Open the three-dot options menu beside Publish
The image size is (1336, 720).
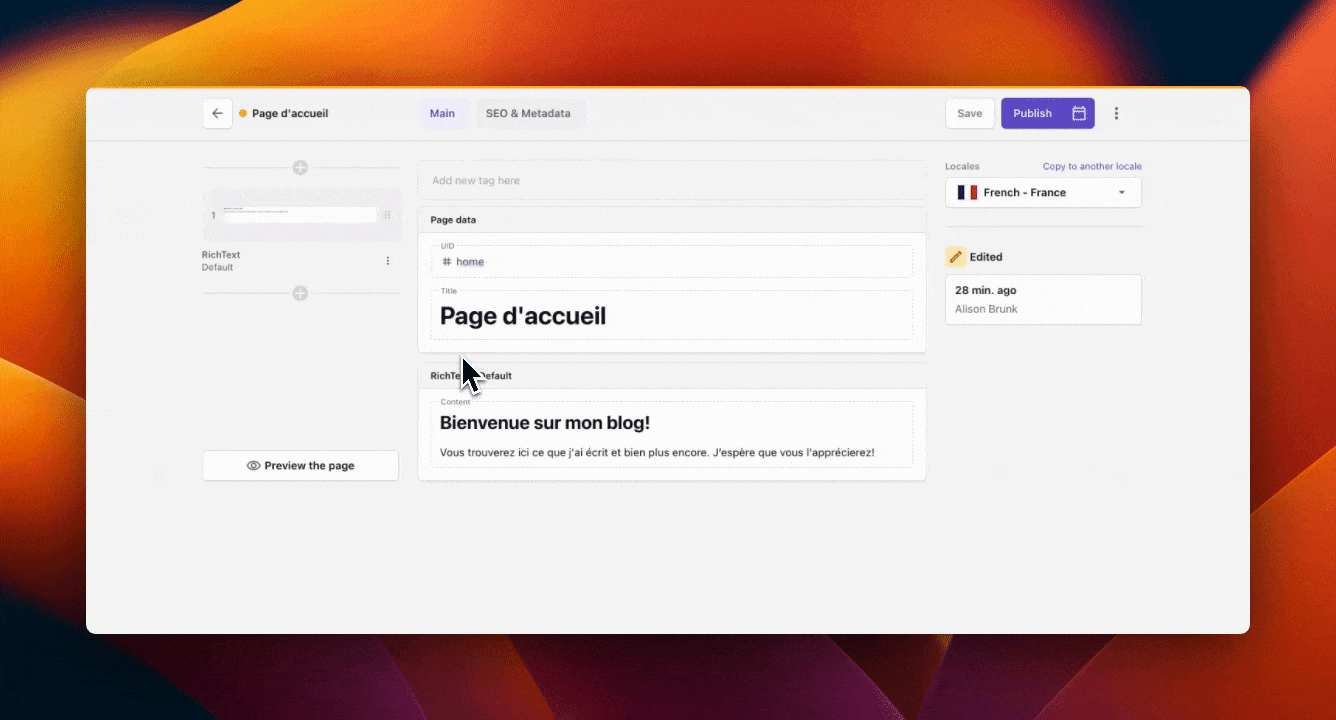pyautogui.click(x=1116, y=113)
